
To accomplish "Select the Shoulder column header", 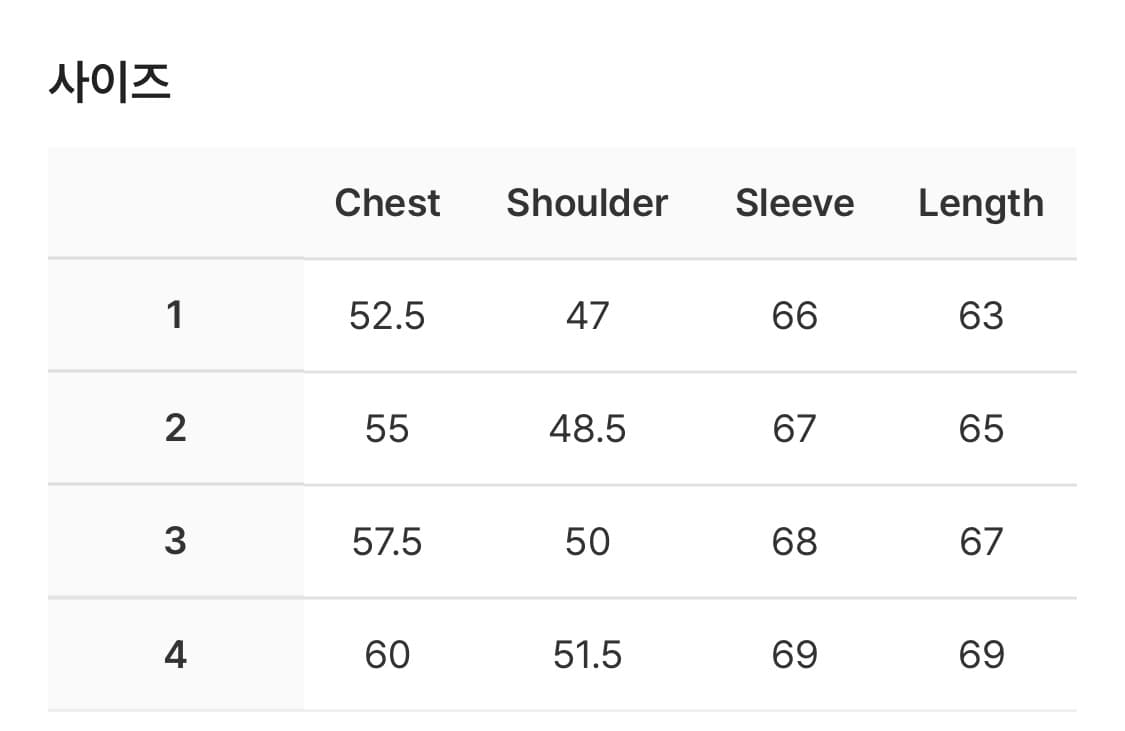I will coord(587,203).
